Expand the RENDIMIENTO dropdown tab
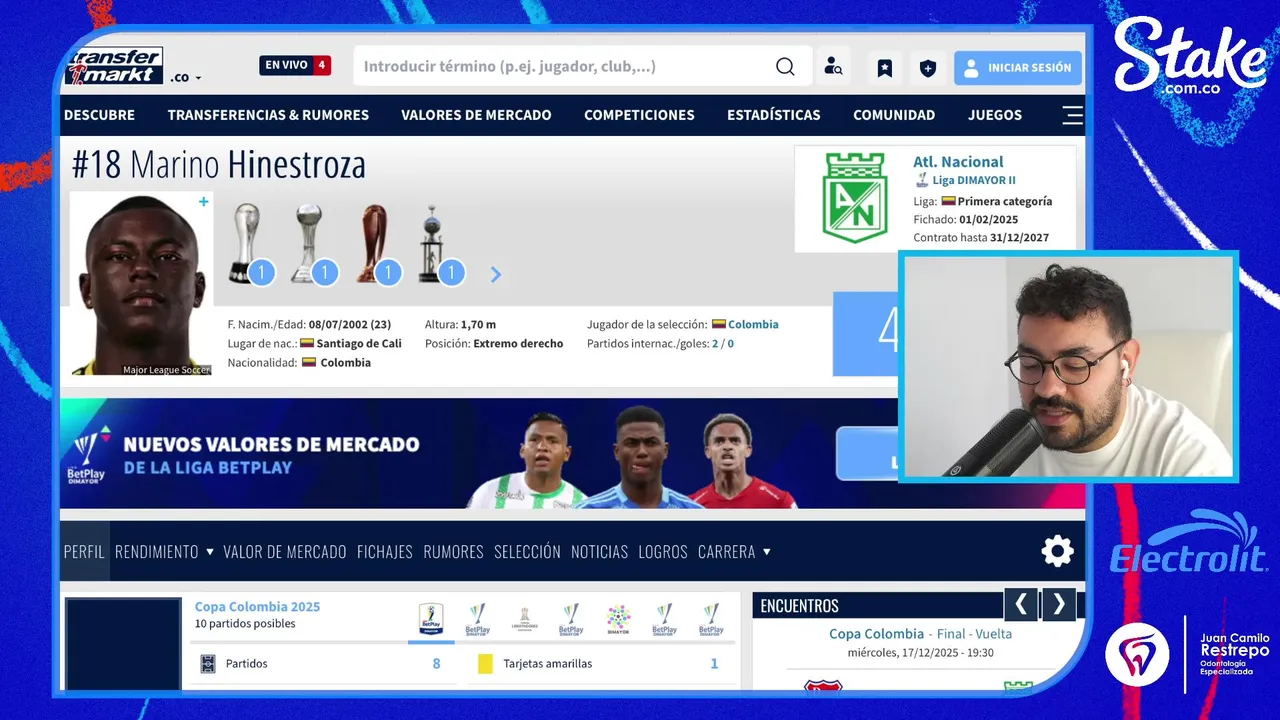1280x720 pixels. pos(164,551)
